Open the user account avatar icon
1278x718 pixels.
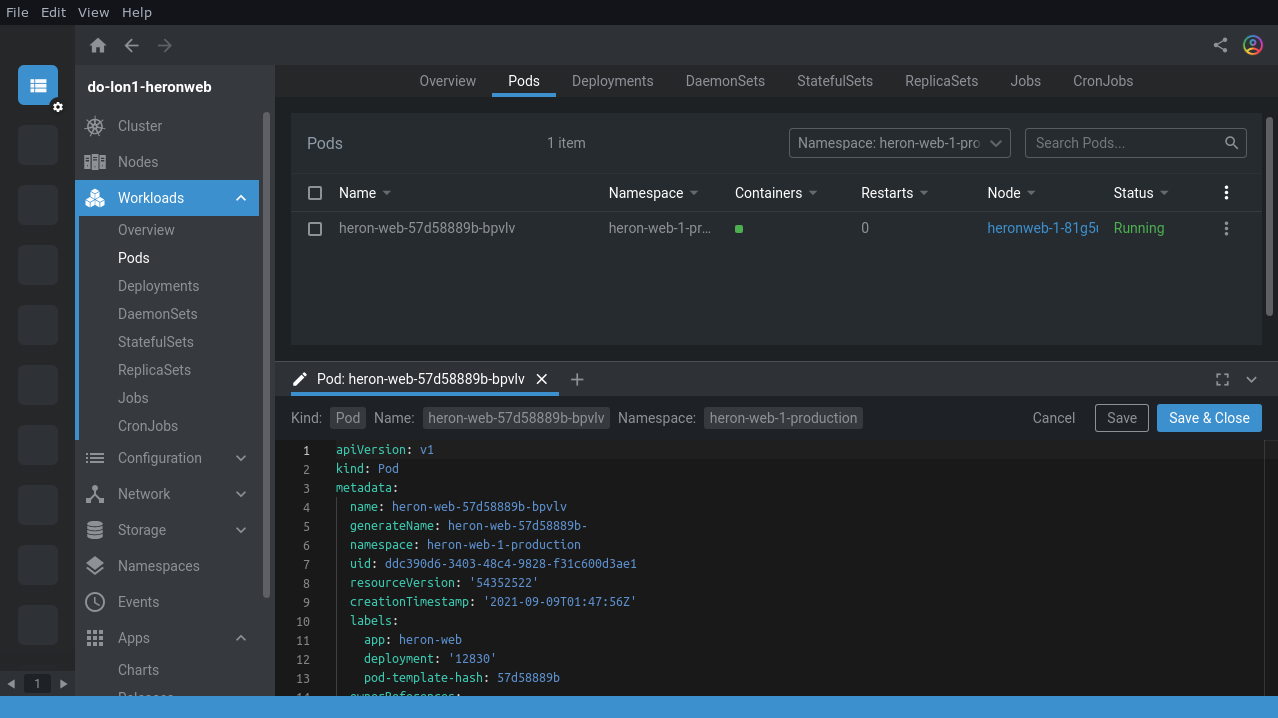[x=1252, y=44]
